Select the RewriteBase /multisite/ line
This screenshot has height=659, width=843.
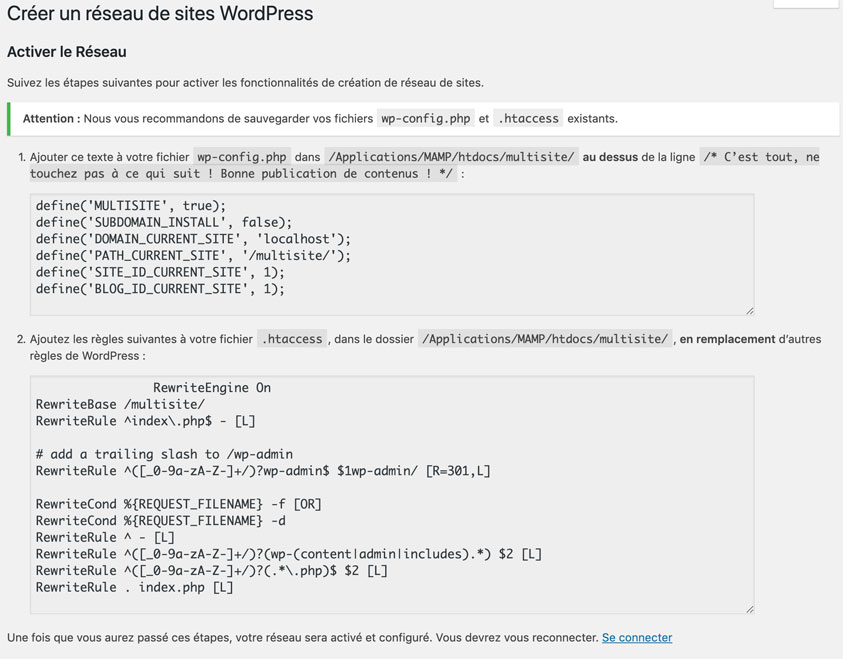[118, 404]
